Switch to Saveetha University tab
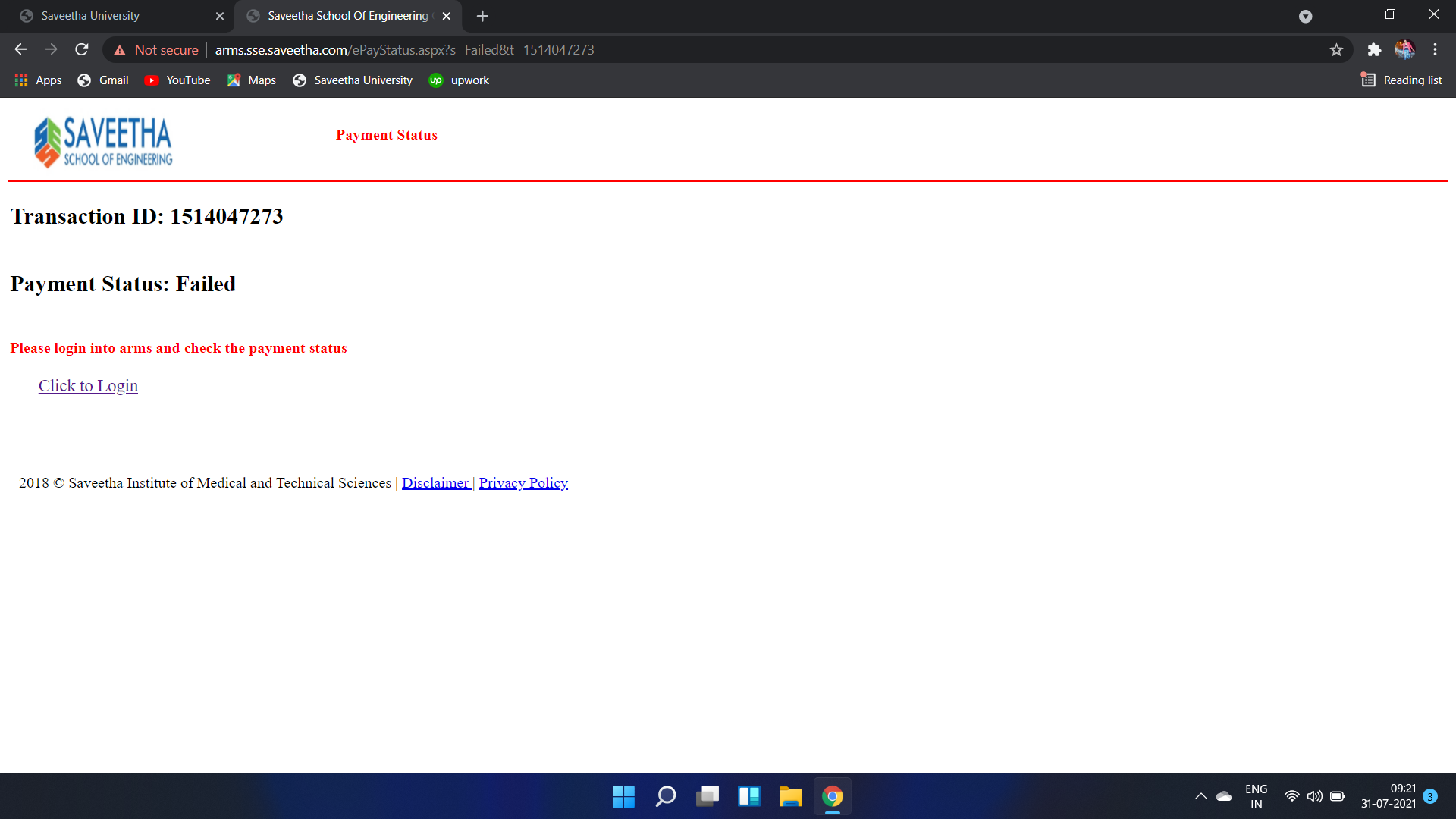This screenshot has height=819, width=1456. (x=114, y=16)
